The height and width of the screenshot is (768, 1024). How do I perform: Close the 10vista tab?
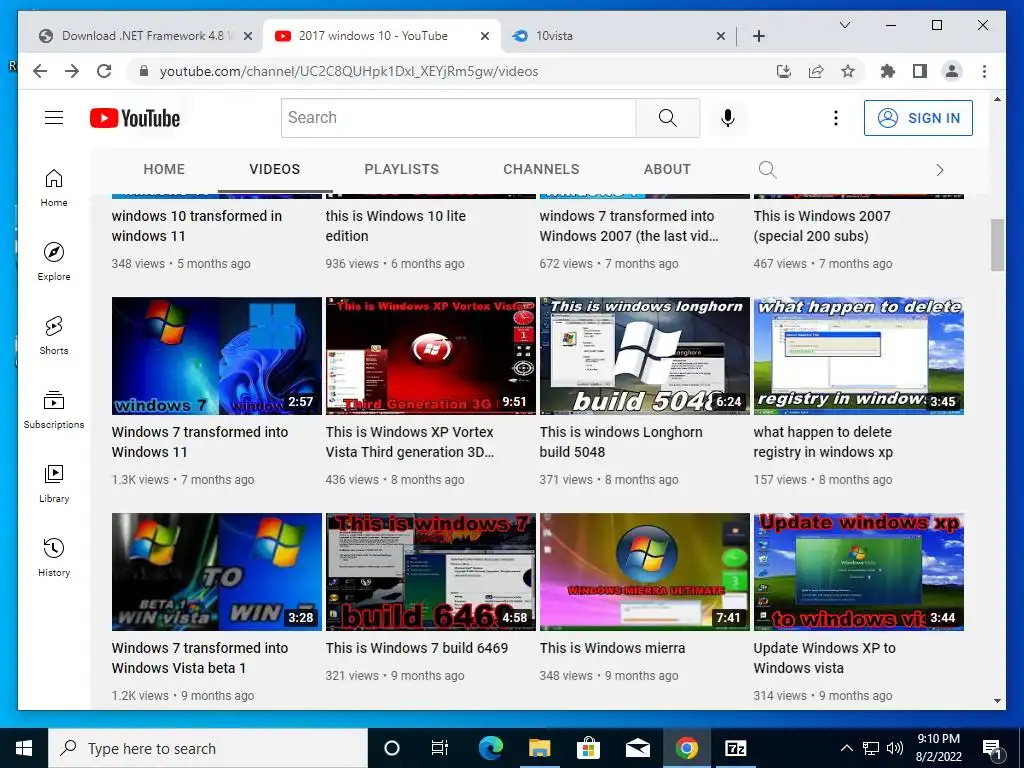point(720,36)
